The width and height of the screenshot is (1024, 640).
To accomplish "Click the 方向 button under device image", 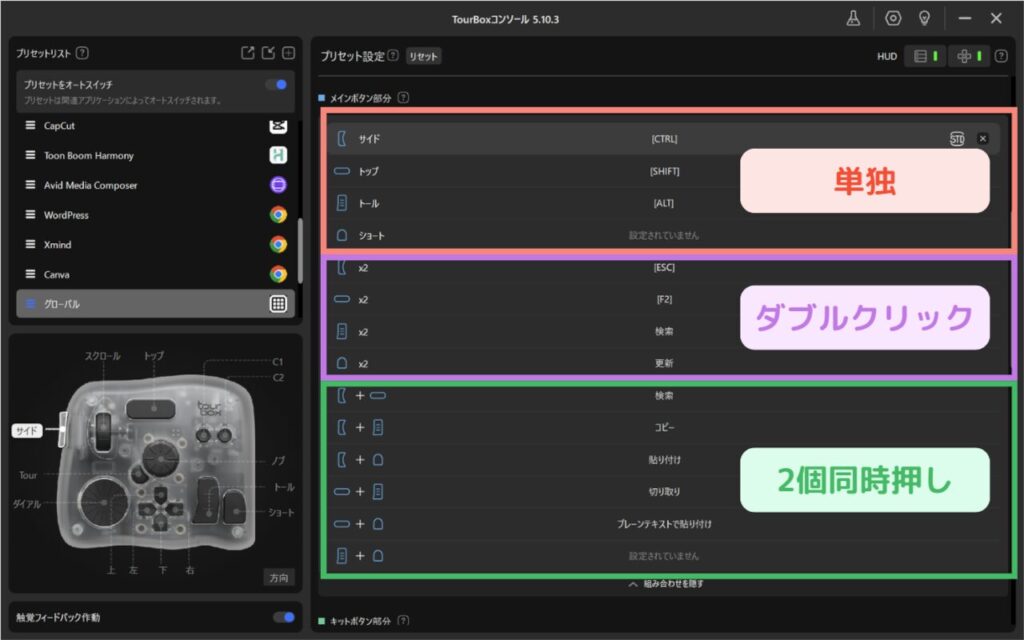I will [x=279, y=577].
